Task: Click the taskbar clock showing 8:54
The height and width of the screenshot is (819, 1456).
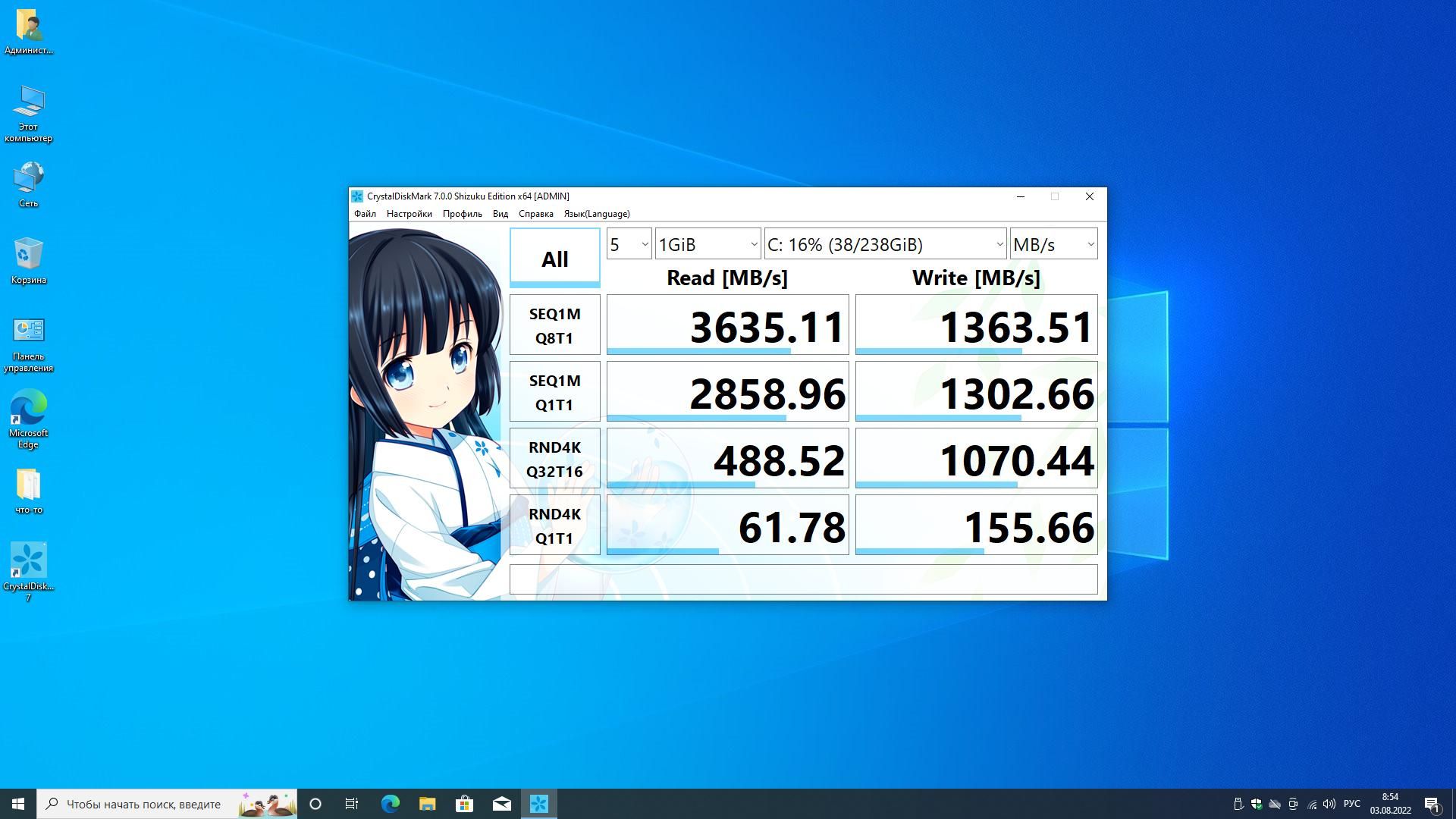Action: click(x=1390, y=804)
